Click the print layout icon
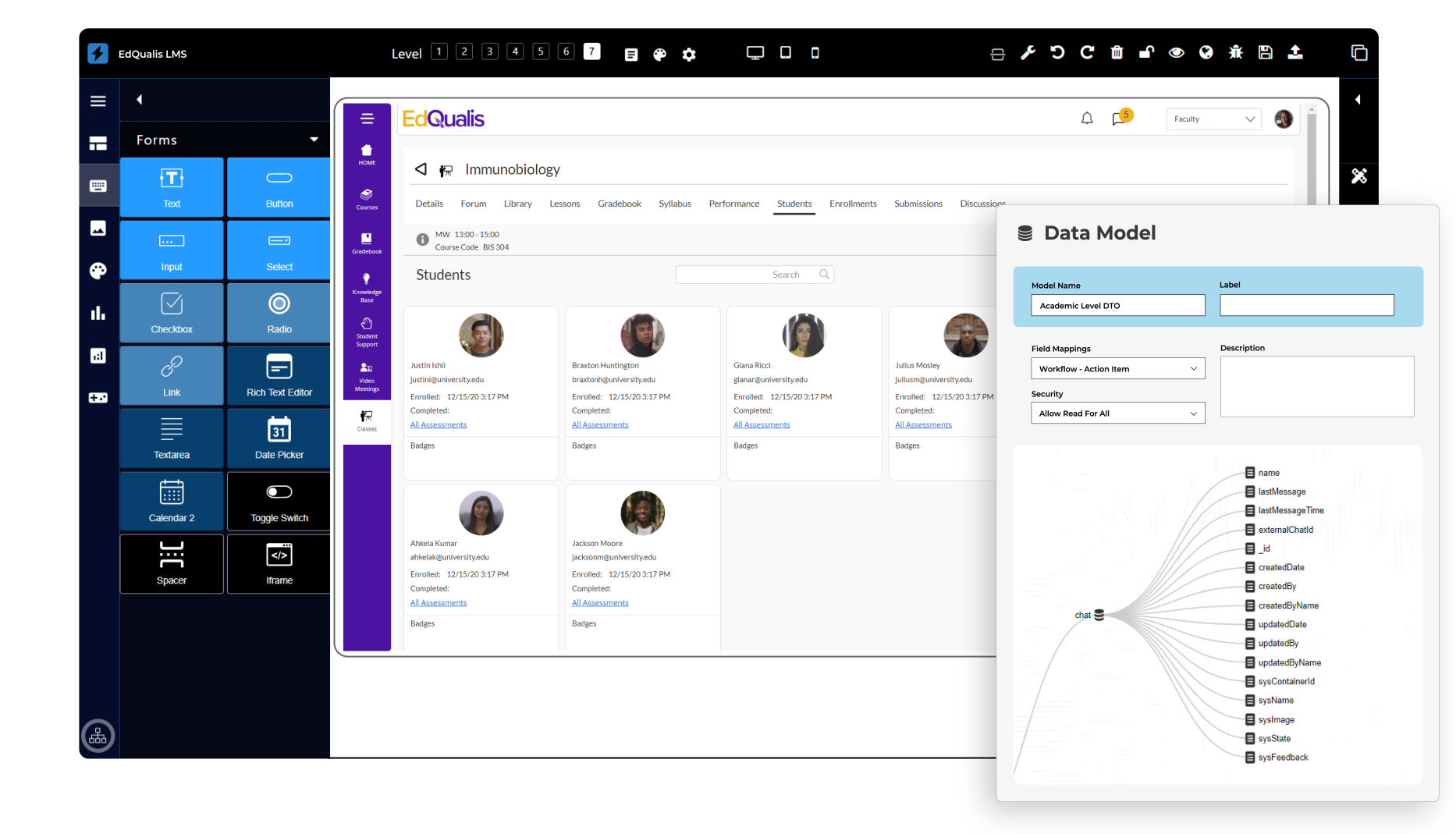Image resolution: width=1456 pixels, height=834 pixels. tap(997, 54)
